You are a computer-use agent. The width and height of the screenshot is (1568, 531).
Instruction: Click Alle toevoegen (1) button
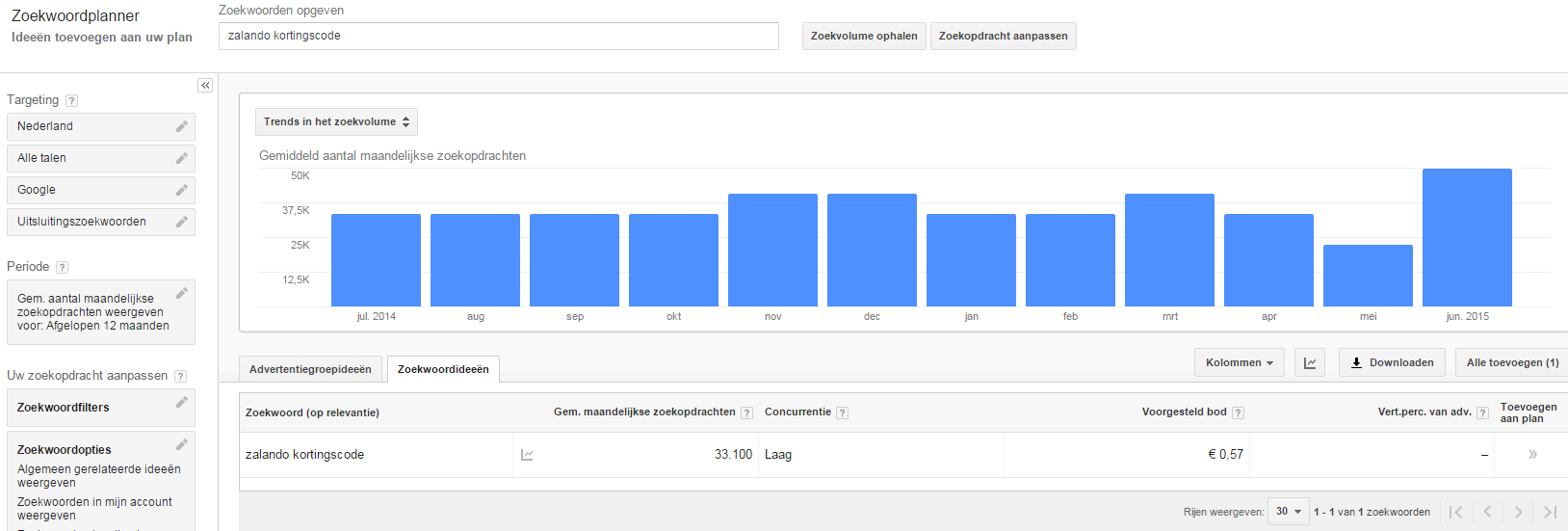[x=1512, y=362]
